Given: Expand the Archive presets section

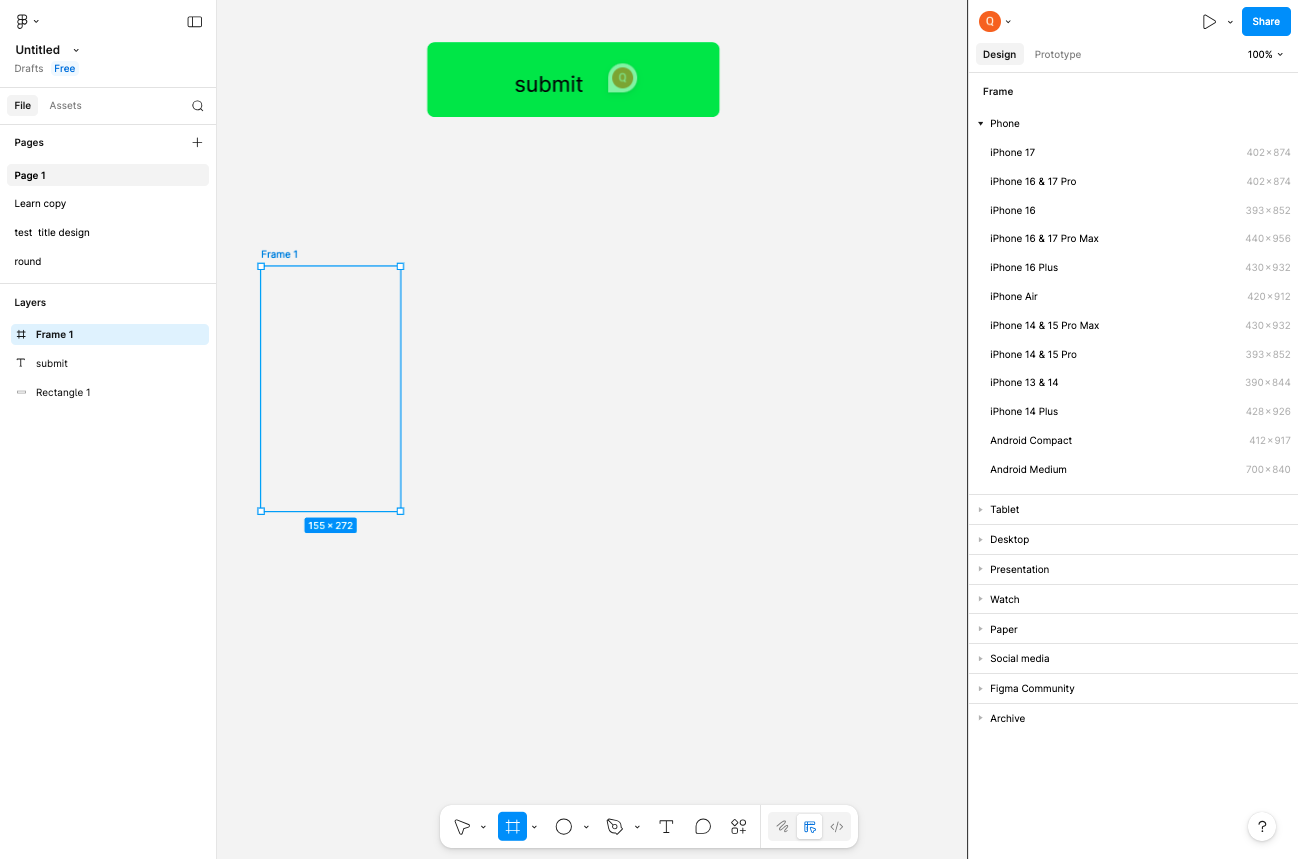Looking at the screenshot, I should (x=981, y=719).
